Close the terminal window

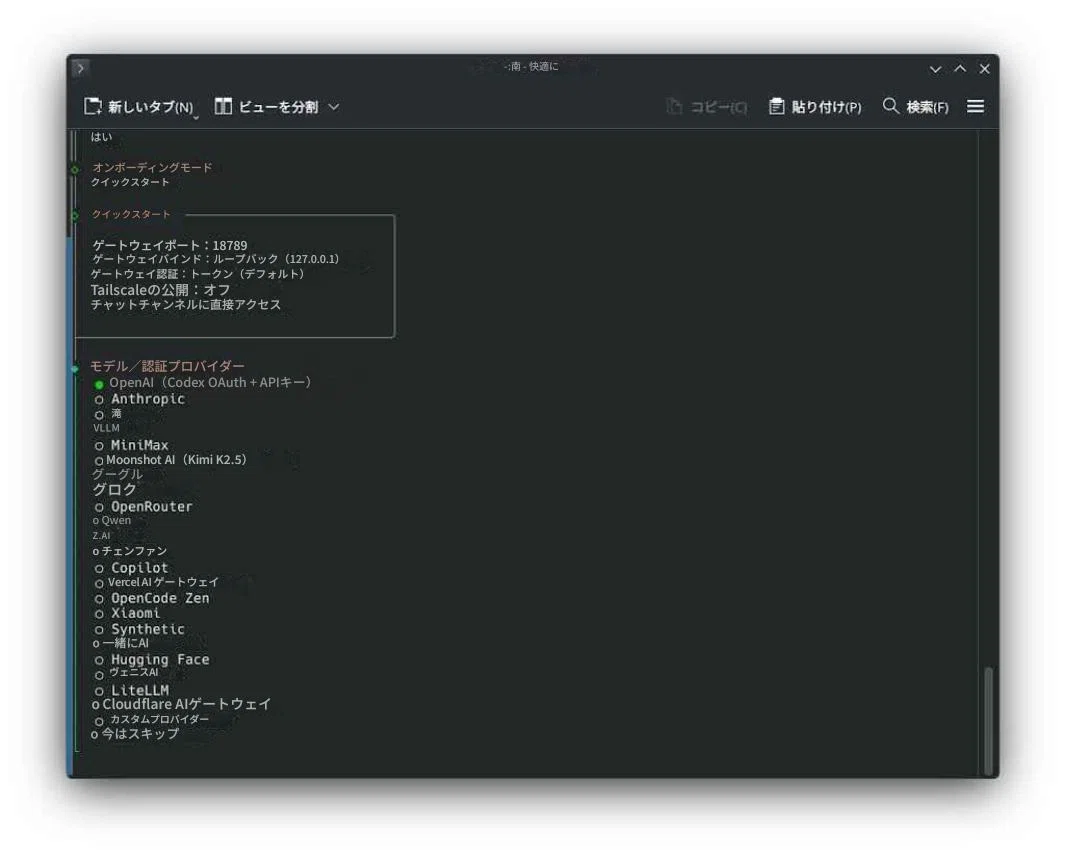pos(984,69)
